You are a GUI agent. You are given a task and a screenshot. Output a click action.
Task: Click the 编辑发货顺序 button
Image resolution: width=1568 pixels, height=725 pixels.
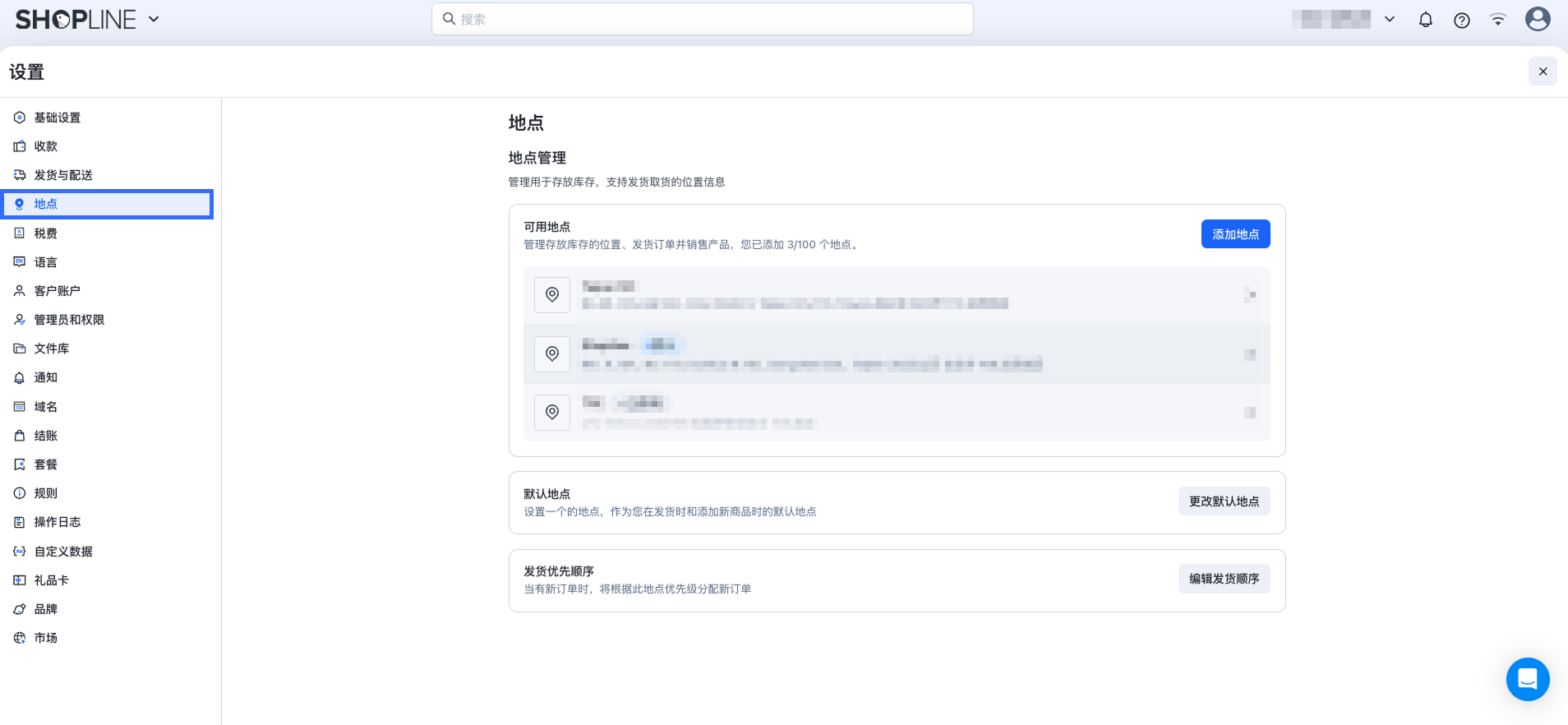pos(1224,579)
